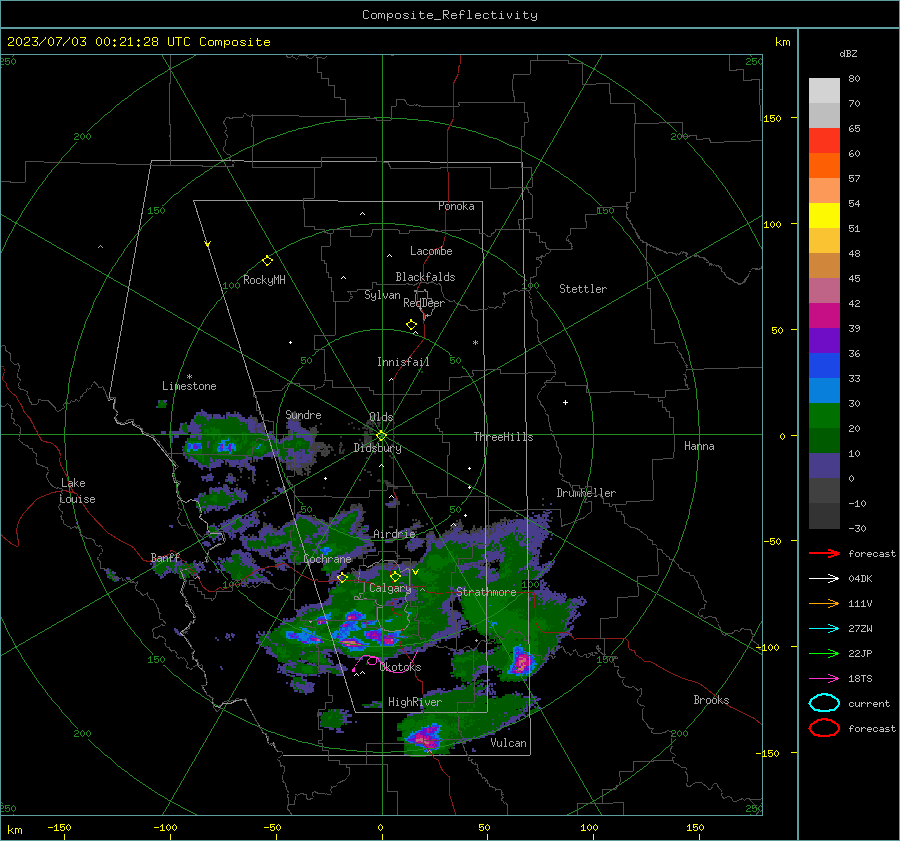Screen dimensions: 900x841
Task: Select the yellow diamond marker below RedDeer
Action: (x=411, y=325)
